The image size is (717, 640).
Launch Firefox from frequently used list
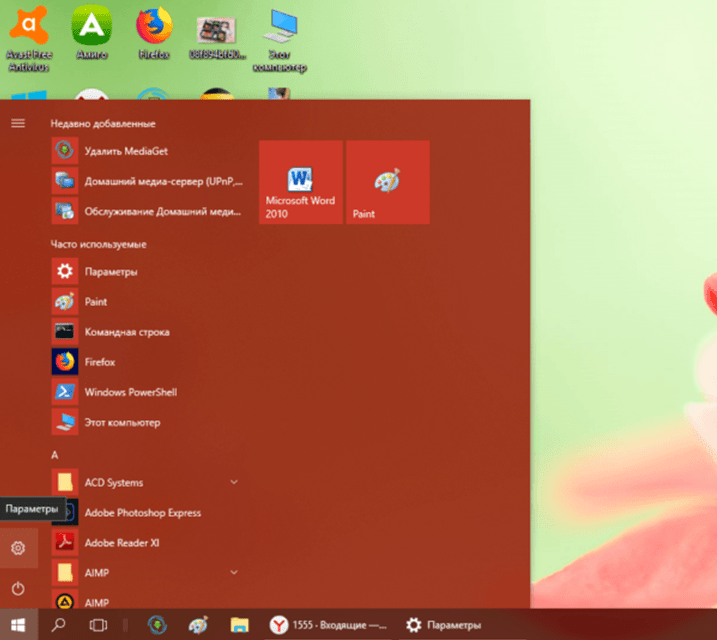coord(99,362)
